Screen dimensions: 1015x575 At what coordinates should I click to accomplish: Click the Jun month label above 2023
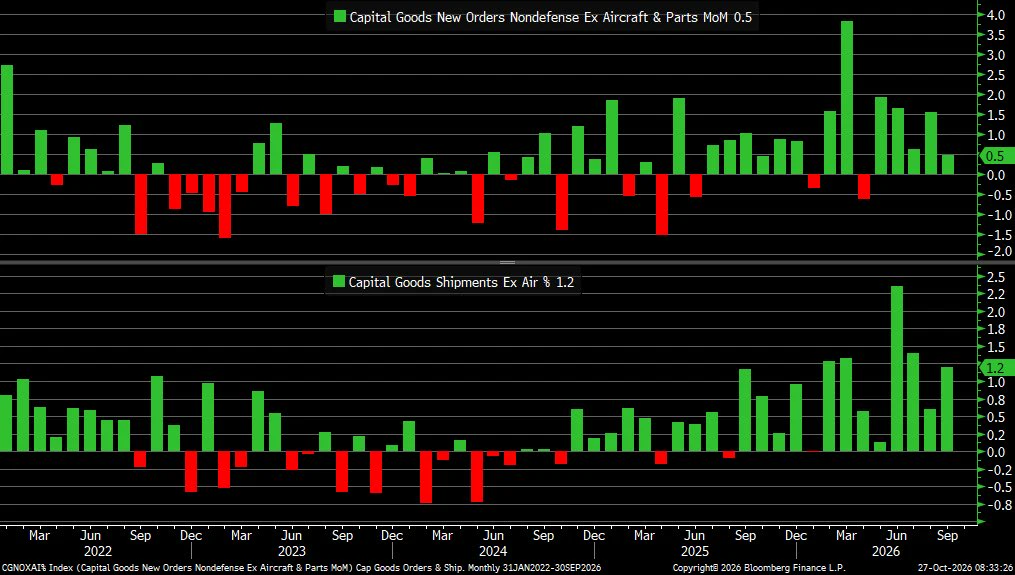[291, 536]
